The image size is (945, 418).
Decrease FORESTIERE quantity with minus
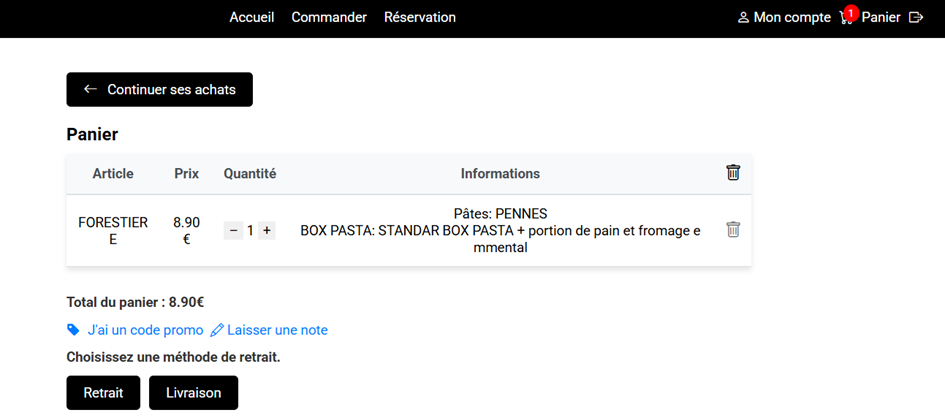(x=233, y=231)
